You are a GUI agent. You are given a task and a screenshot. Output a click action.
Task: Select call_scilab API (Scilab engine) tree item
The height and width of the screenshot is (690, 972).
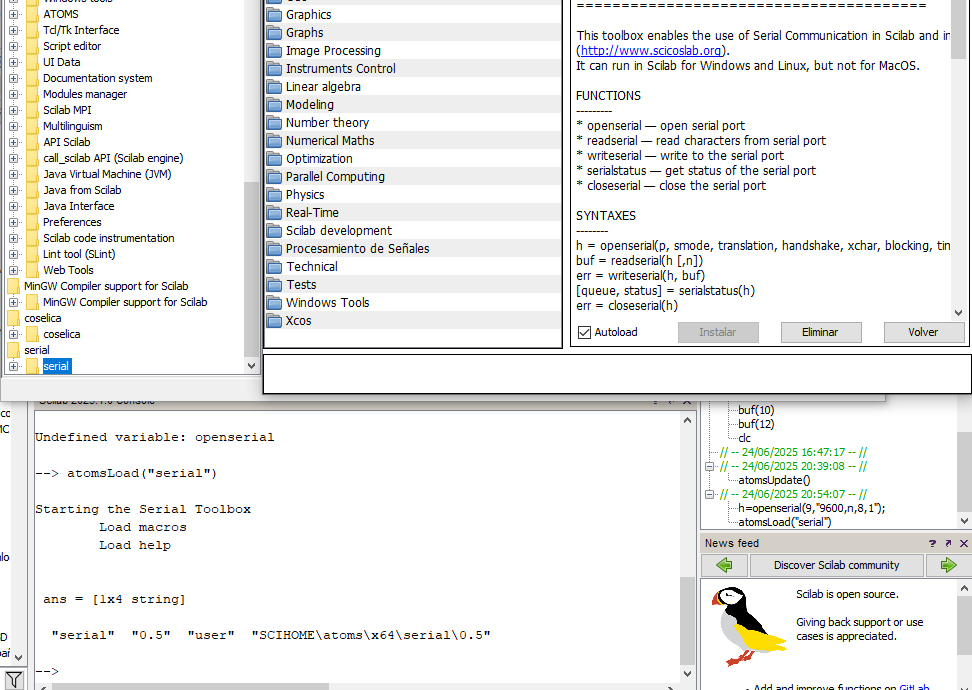coord(113,158)
